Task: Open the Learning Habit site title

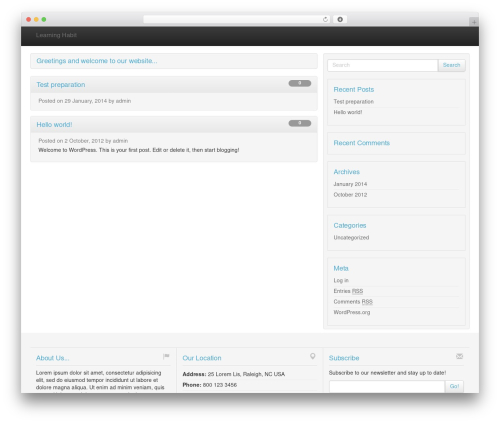Action: point(56,35)
